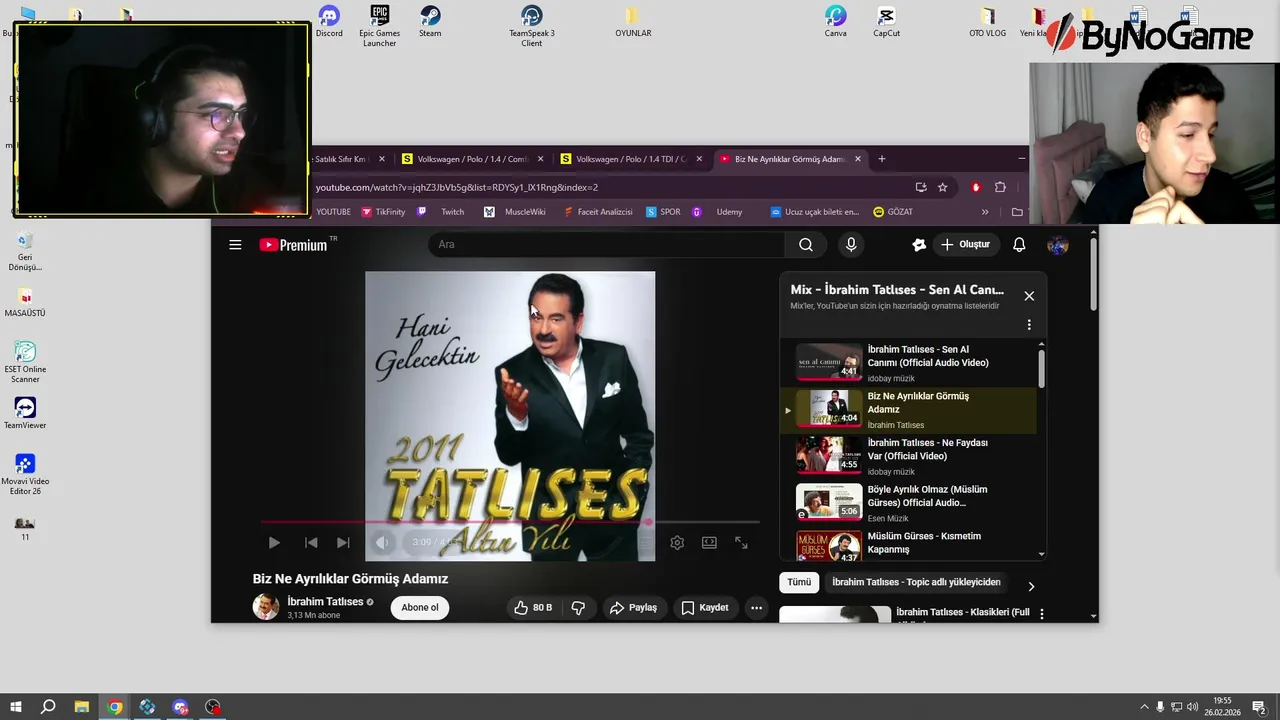Expand hidden bookmarks with the double chevron
The image size is (1280, 720).
[985, 212]
